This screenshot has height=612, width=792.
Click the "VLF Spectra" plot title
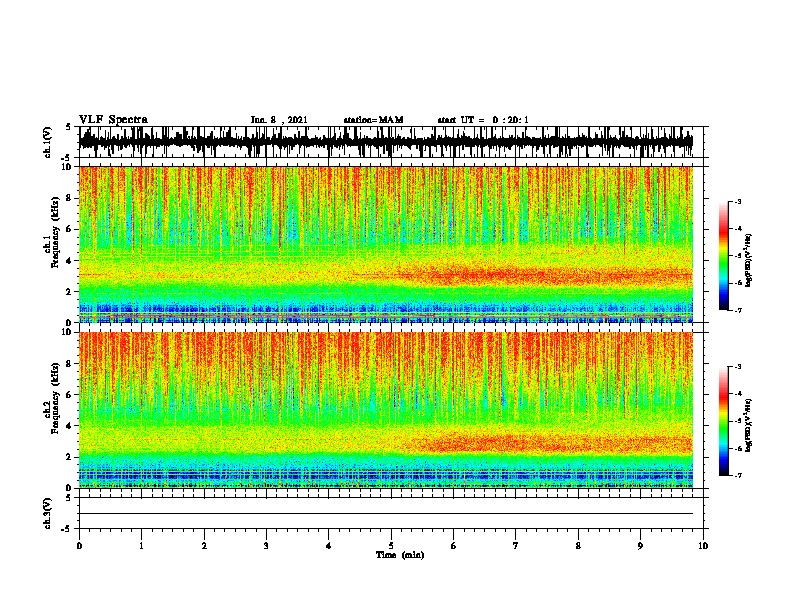coord(113,120)
